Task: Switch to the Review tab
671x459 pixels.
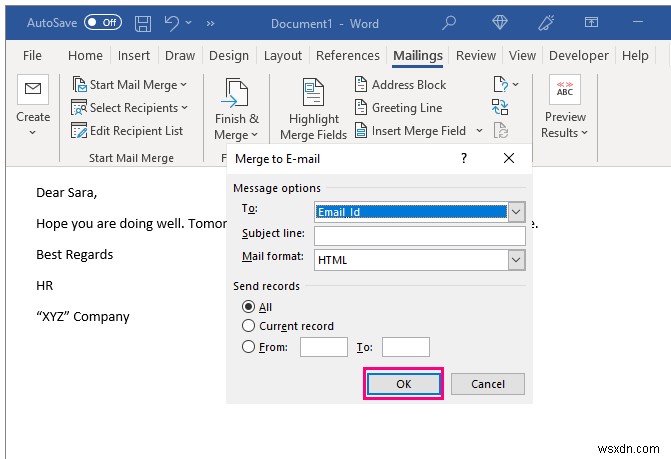Action: point(476,56)
